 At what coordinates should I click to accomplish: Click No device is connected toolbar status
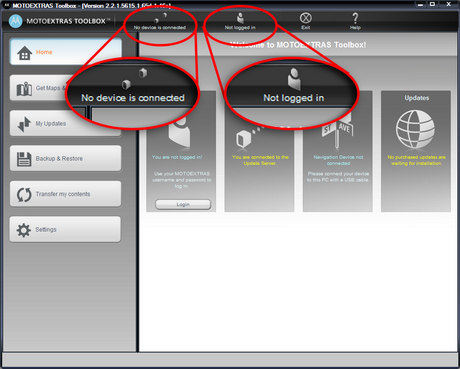160,21
